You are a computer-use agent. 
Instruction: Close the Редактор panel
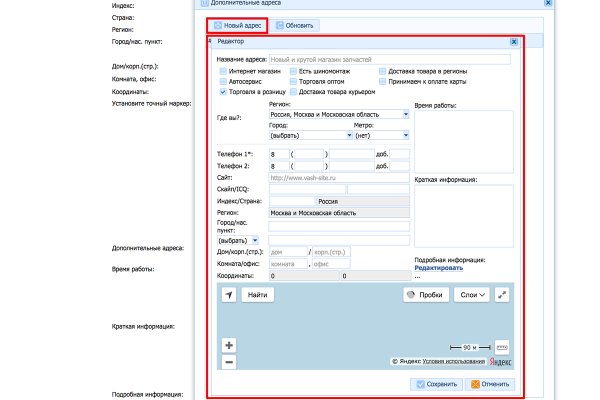513,43
